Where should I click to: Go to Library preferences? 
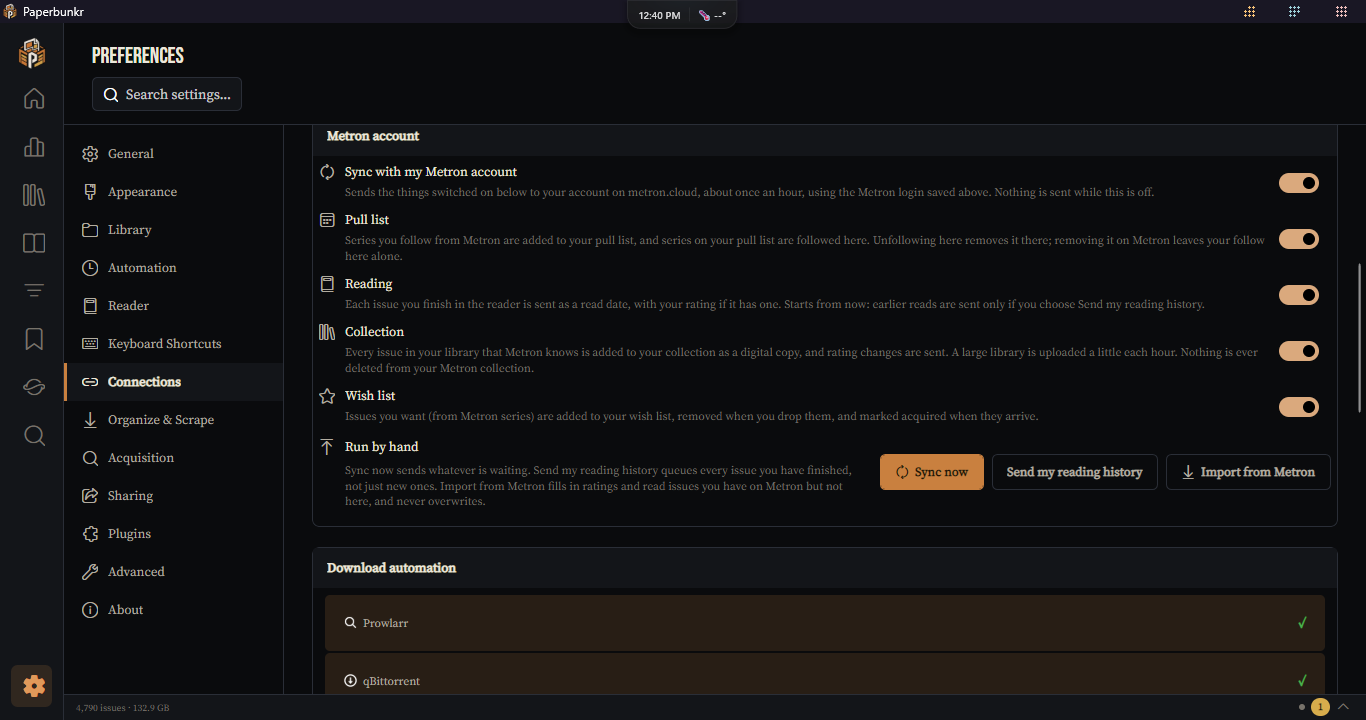pyautogui.click(x=173, y=230)
